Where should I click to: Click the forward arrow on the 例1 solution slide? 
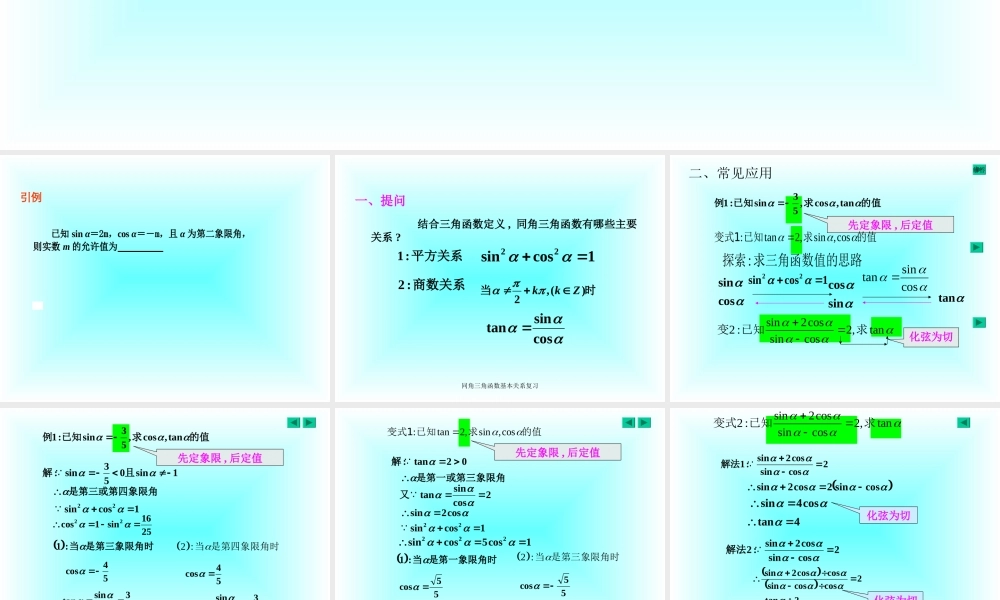pyautogui.click(x=309, y=423)
